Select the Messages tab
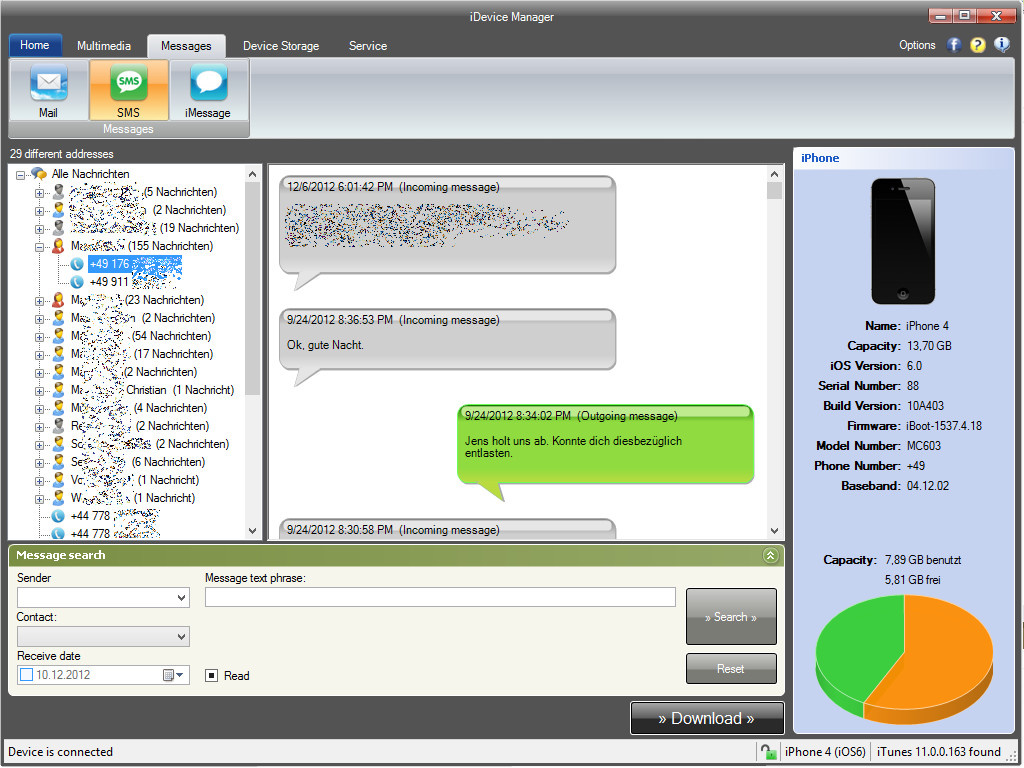1024x768 pixels. tap(186, 46)
